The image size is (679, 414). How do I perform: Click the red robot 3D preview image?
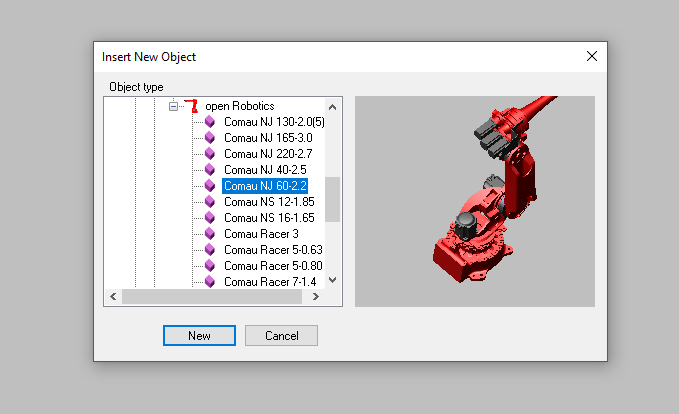(x=475, y=201)
